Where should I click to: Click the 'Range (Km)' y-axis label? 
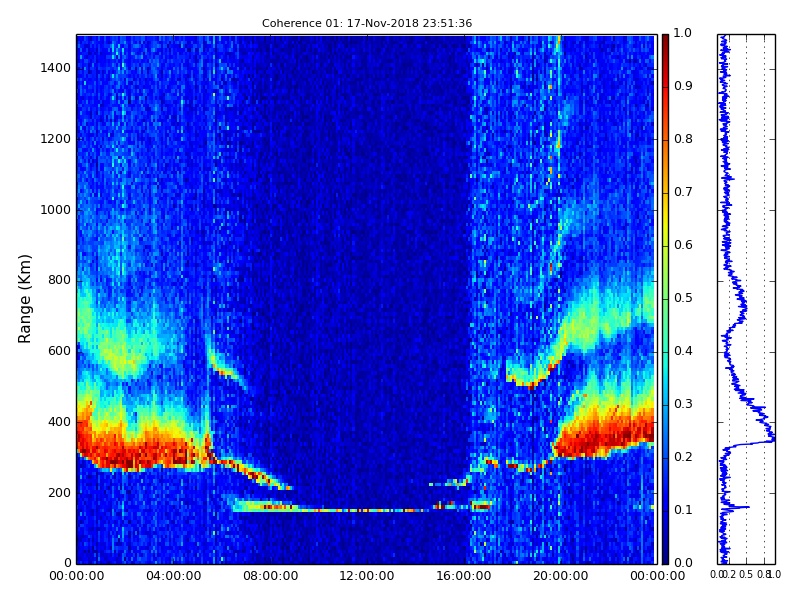click(x=24, y=299)
